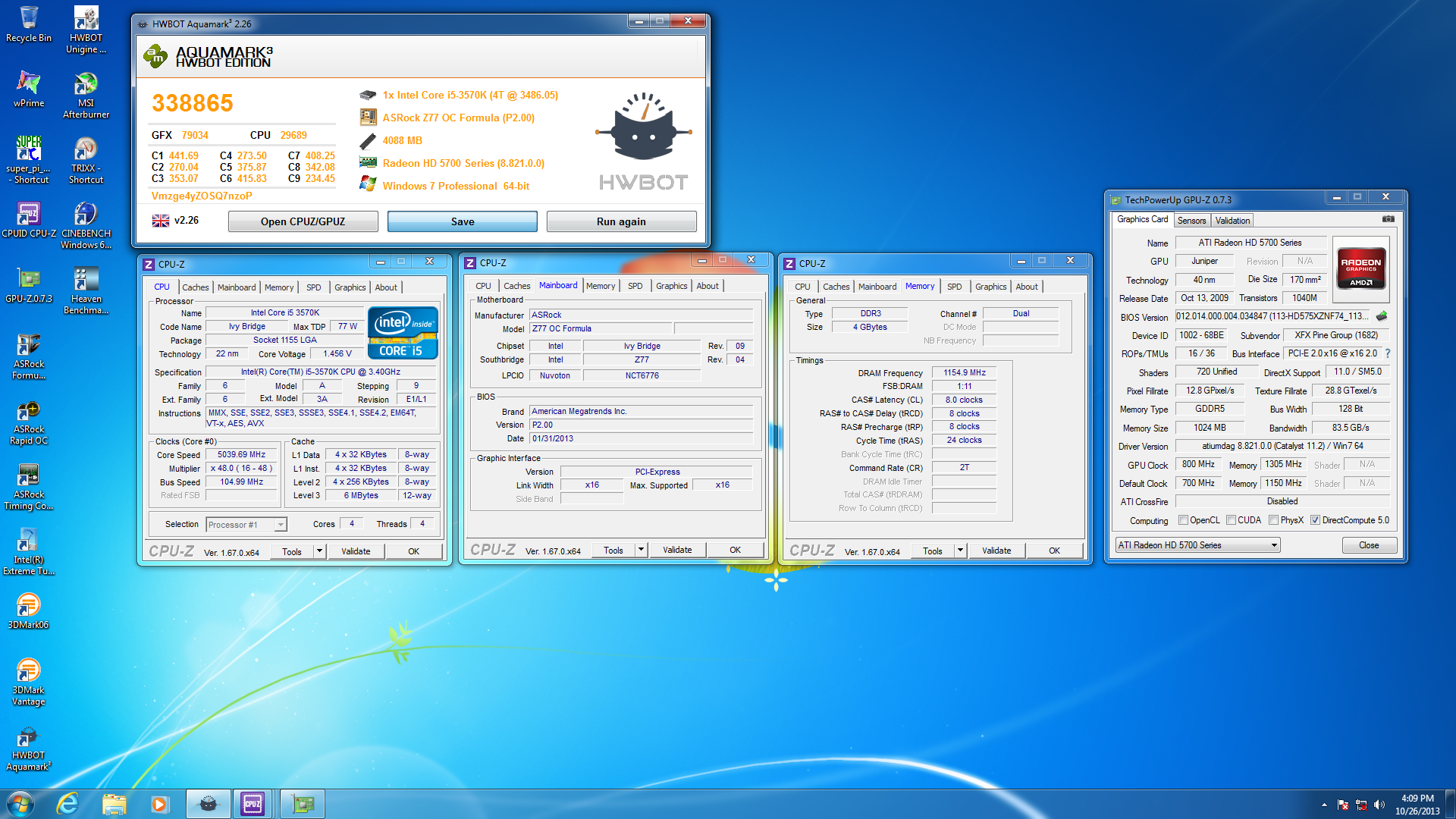The width and height of the screenshot is (1456, 819).
Task: Click Core Speed 5039.69 MHz value
Action: 241,455
